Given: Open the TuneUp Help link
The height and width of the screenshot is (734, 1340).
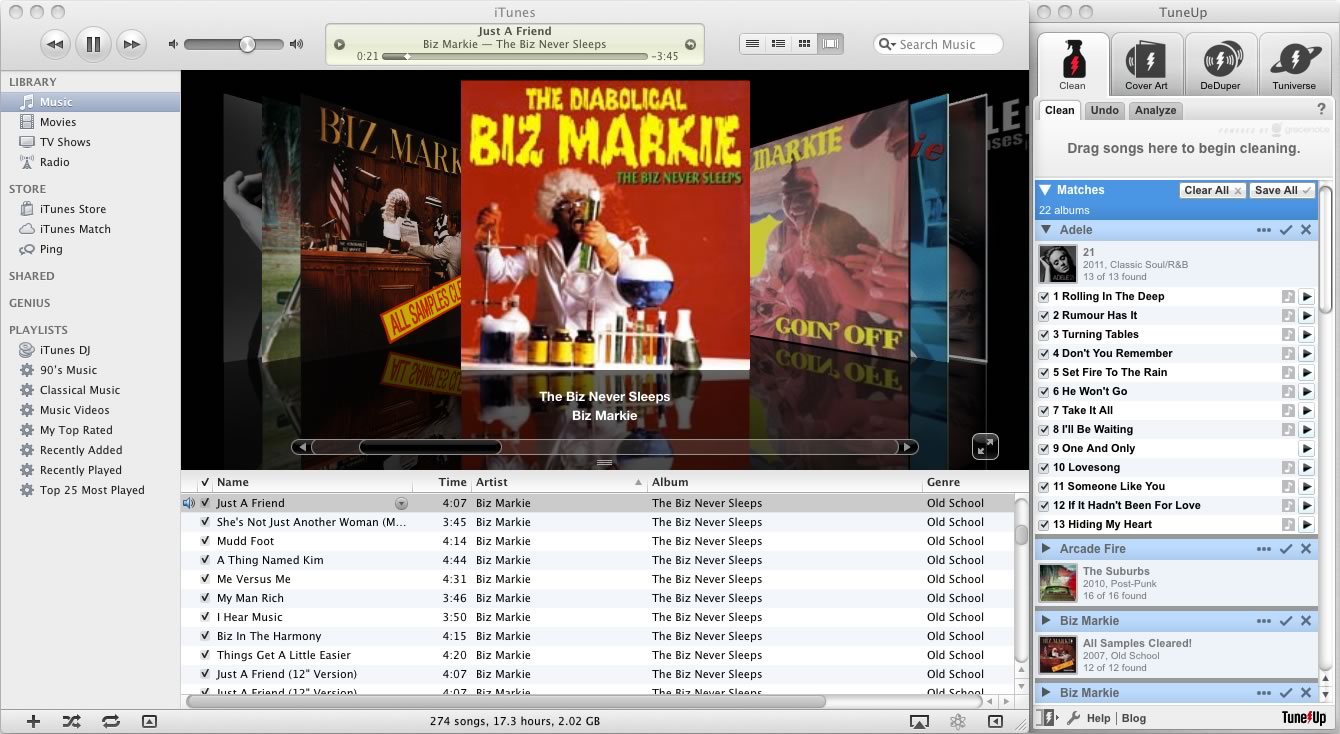Looking at the screenshot, I should pyautogui.click(x=1098, y=718).
